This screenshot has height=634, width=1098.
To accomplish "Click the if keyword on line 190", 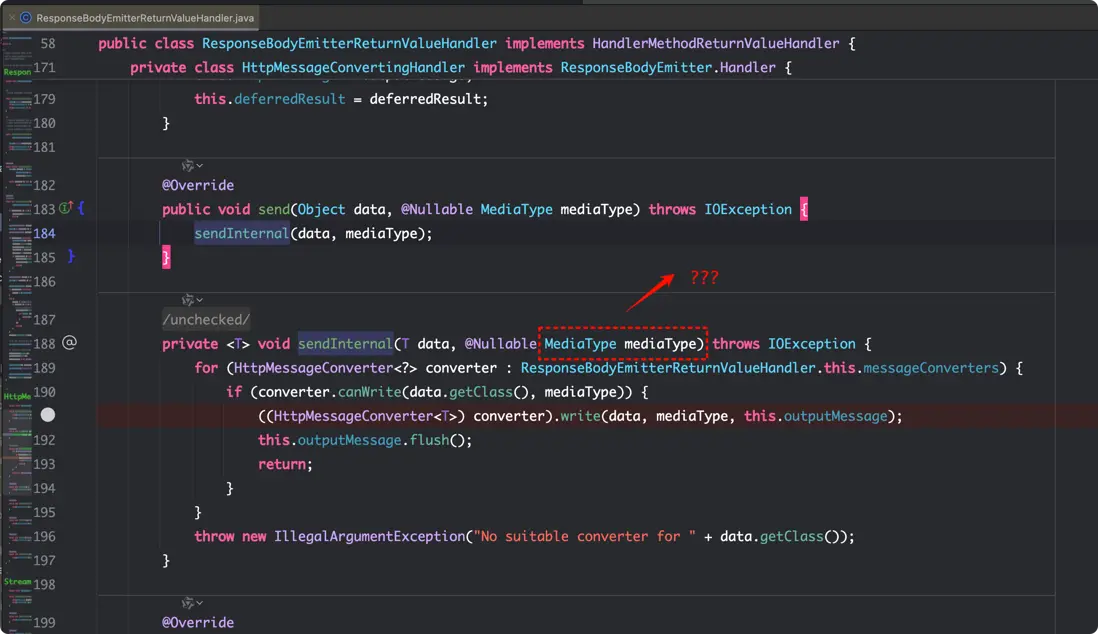I will click(234, 392).
